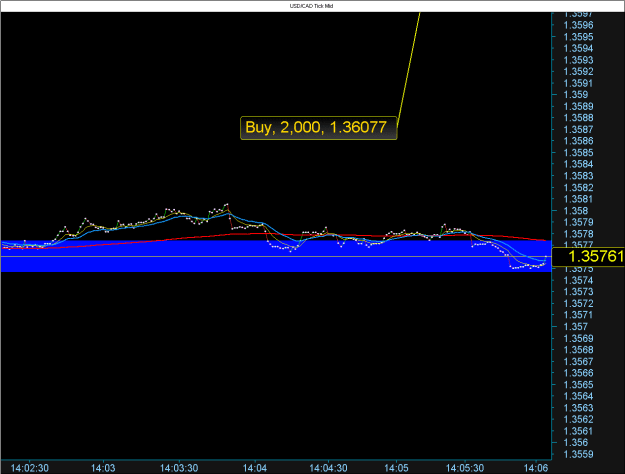Click the 1.3582 price axis label

pyautogui.click(x=578, y=187)
